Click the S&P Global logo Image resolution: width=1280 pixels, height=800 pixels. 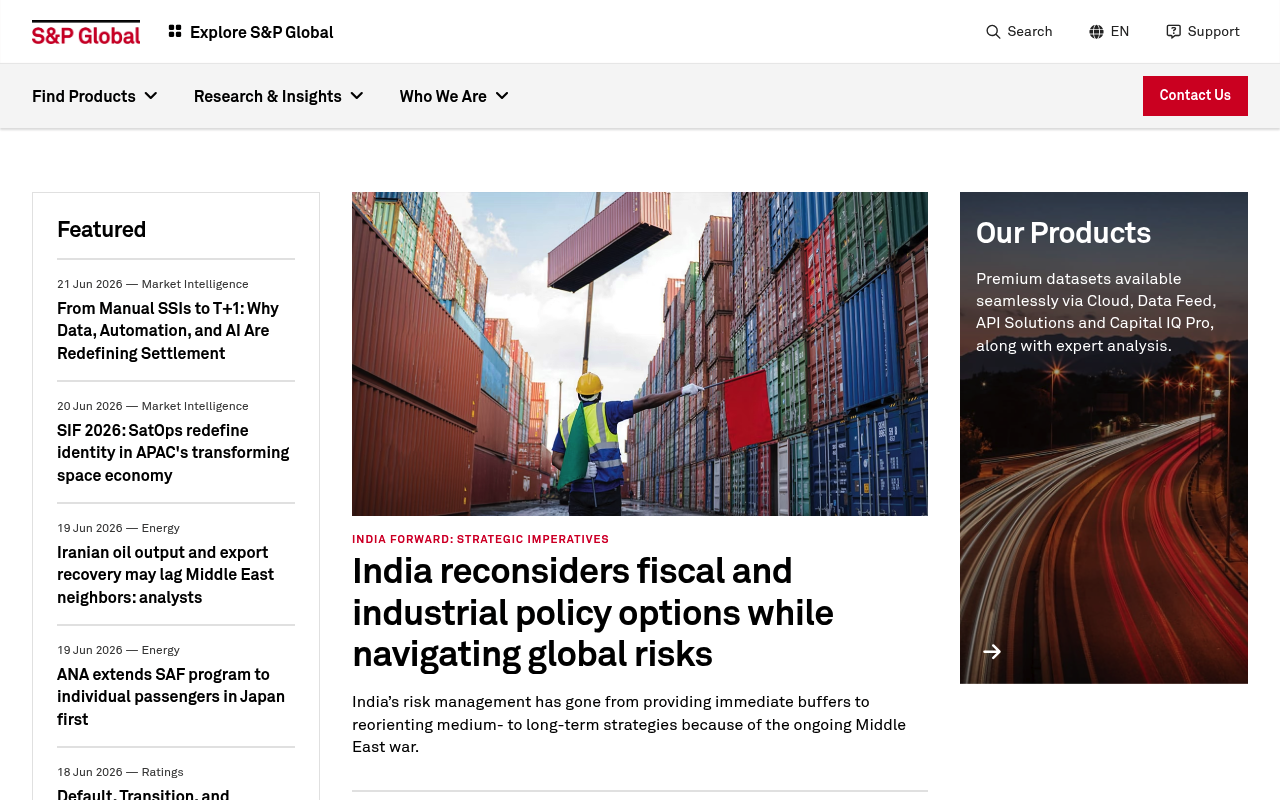click(86, 32)
